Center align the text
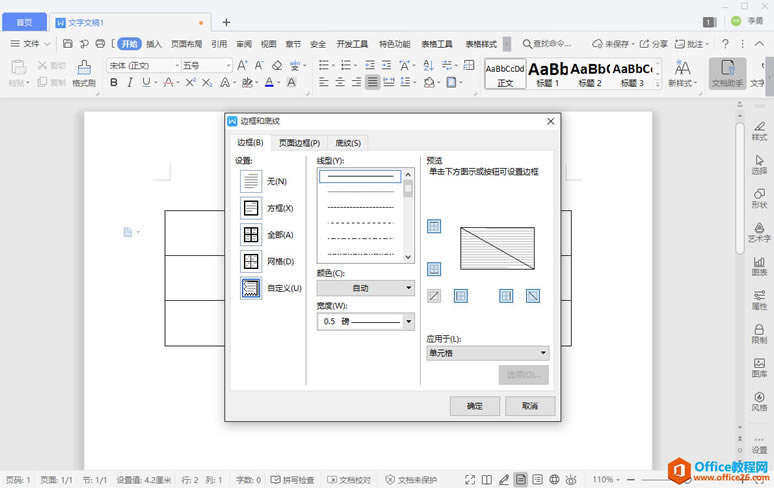774x488 pixels. (x=340, y=82)
